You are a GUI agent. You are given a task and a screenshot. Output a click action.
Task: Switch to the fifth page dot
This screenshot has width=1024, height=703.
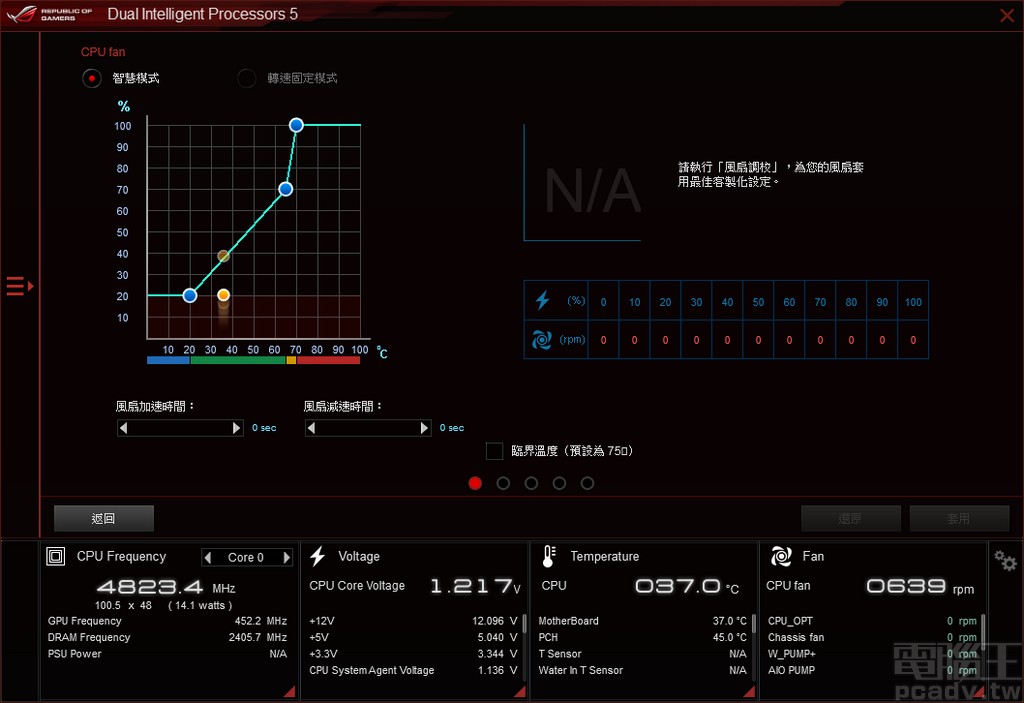(x=588, y=483)
